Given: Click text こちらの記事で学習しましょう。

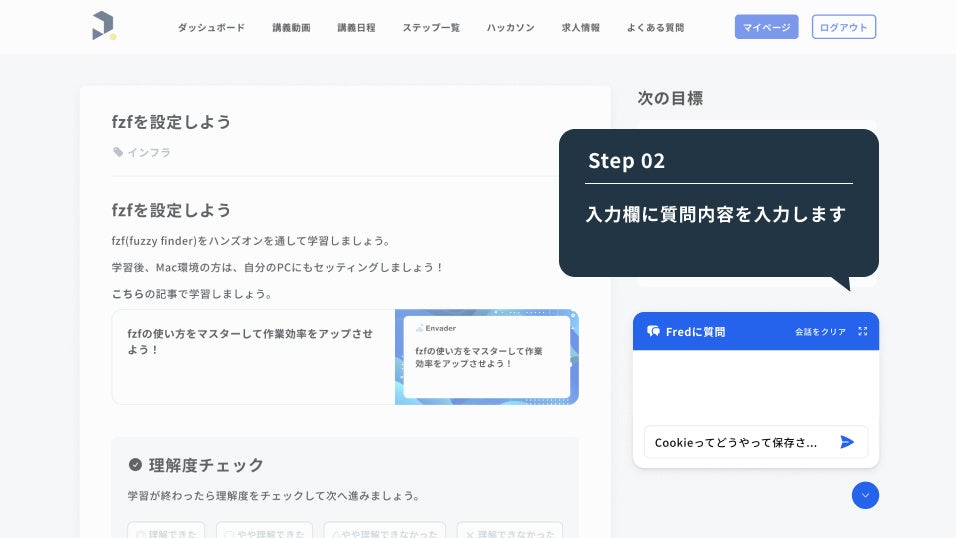Looking at the screenshot, I should tap(193, 294).
